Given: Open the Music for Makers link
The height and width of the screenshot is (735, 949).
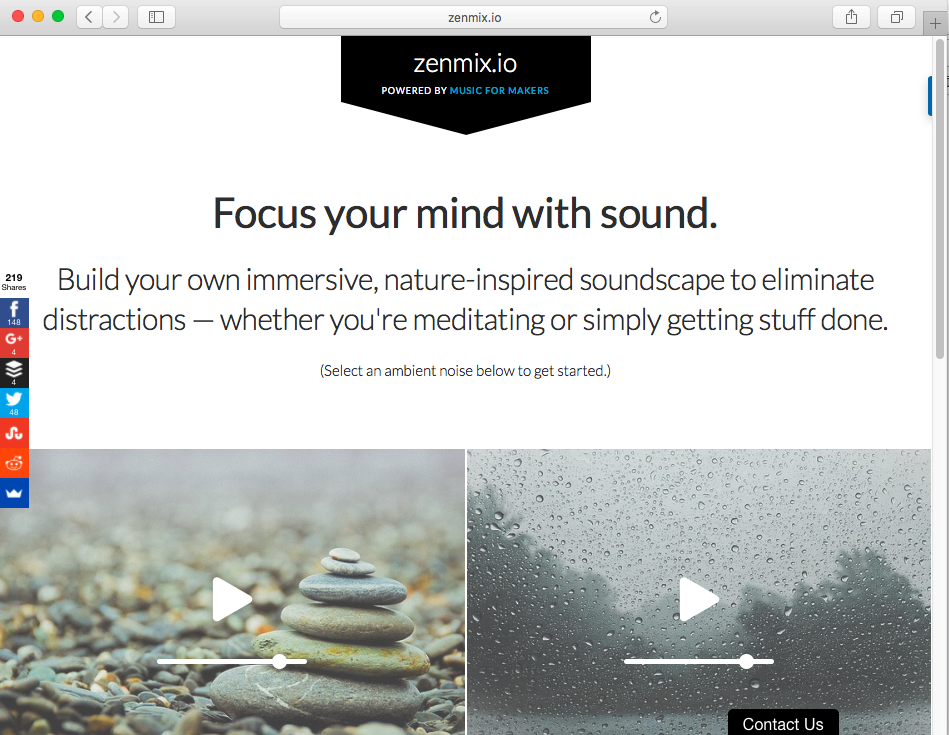Looking at the screenshot, I should pyautogui.click(x=499, y=91).
